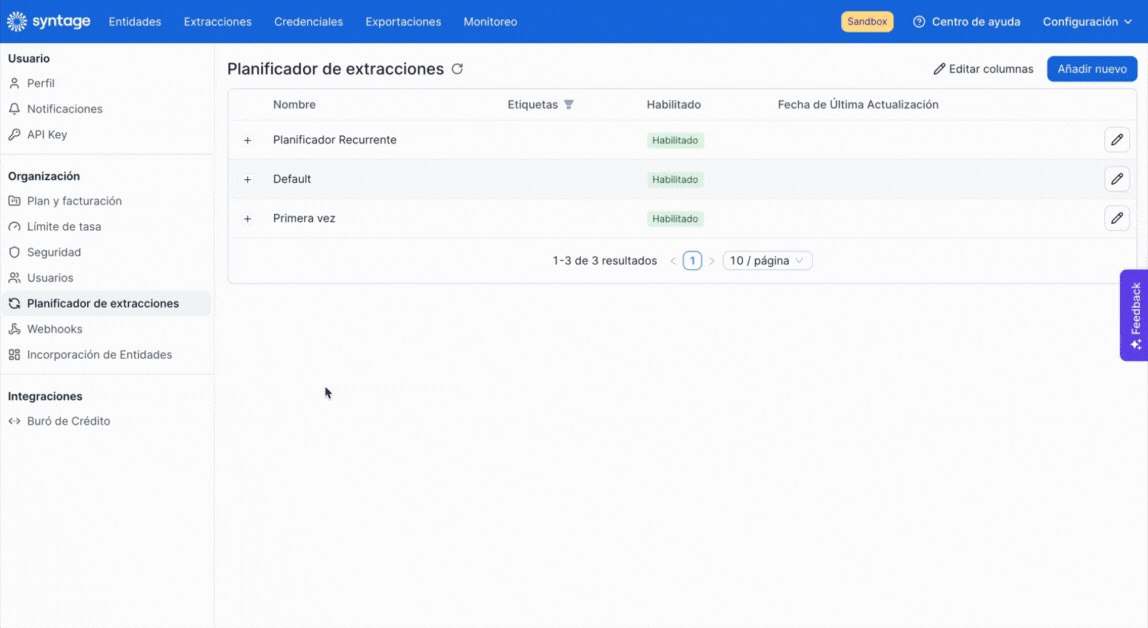Viewport: 1148px width, 628px height.
Task: Click the Centro de ayuda question icon
Action: [919, 22]
